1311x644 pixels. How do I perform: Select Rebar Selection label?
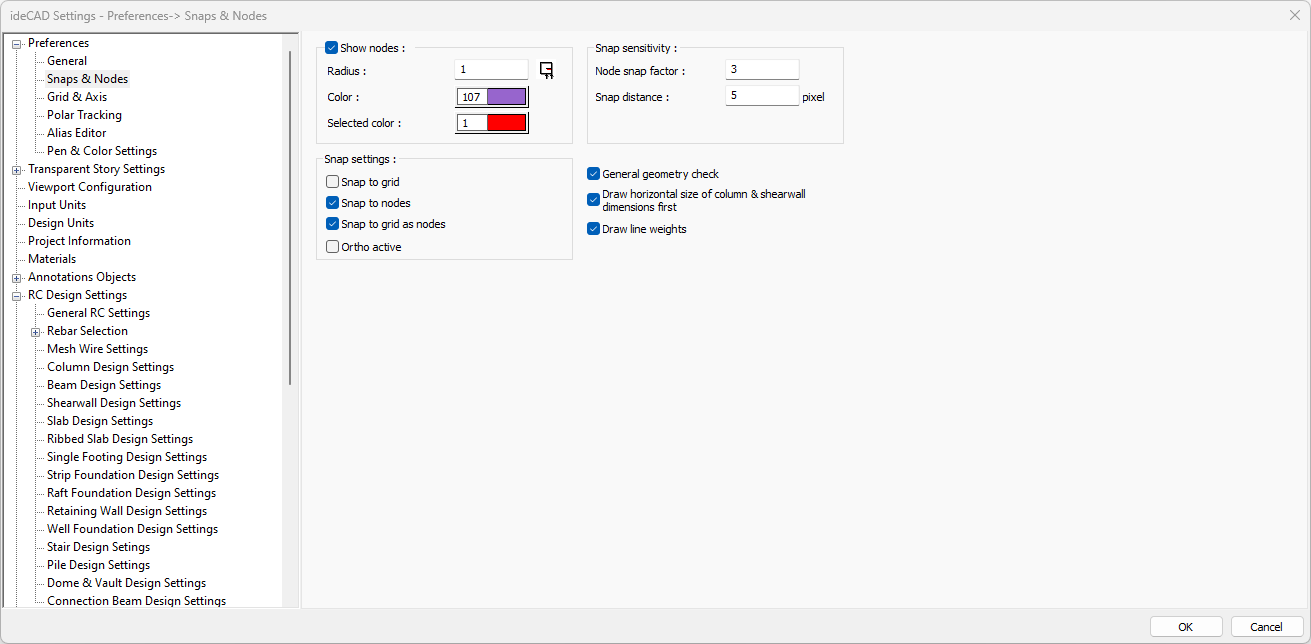point(87,331)
